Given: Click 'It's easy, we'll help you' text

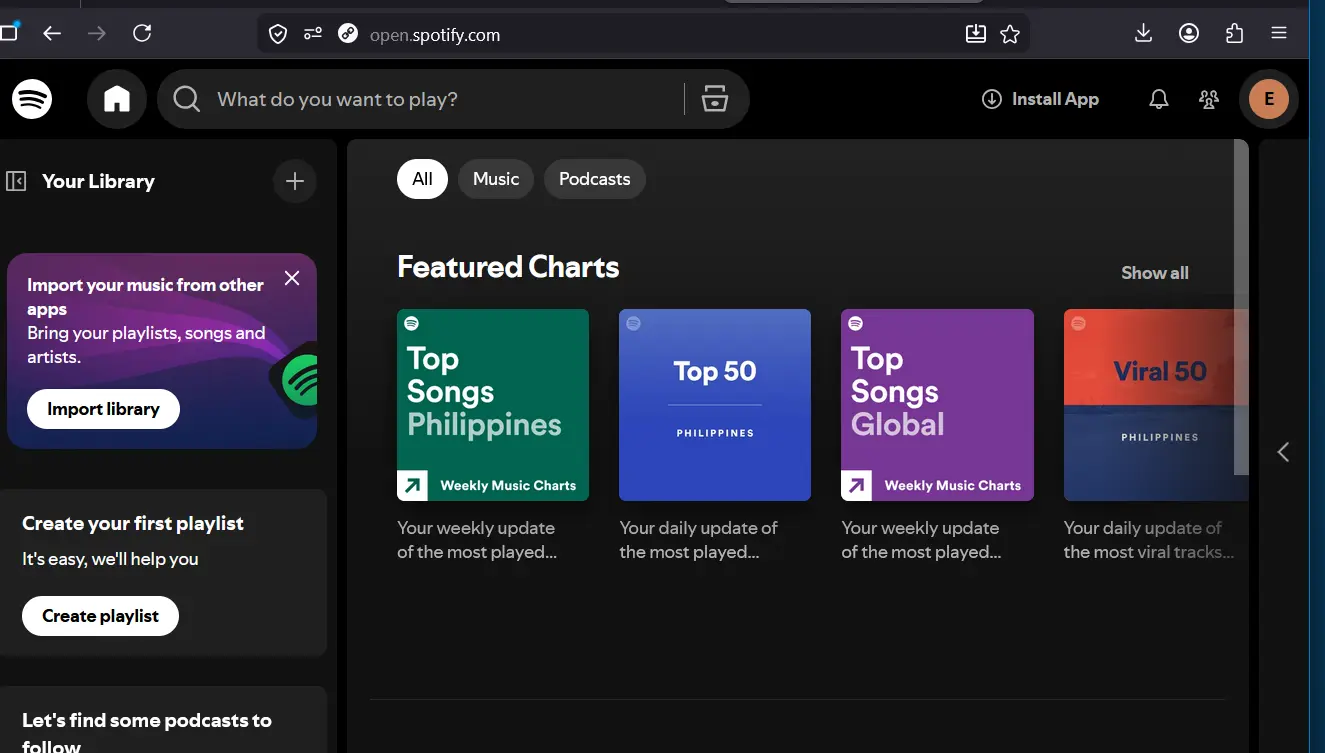Looking at the screenshot, I should [110, 559].
